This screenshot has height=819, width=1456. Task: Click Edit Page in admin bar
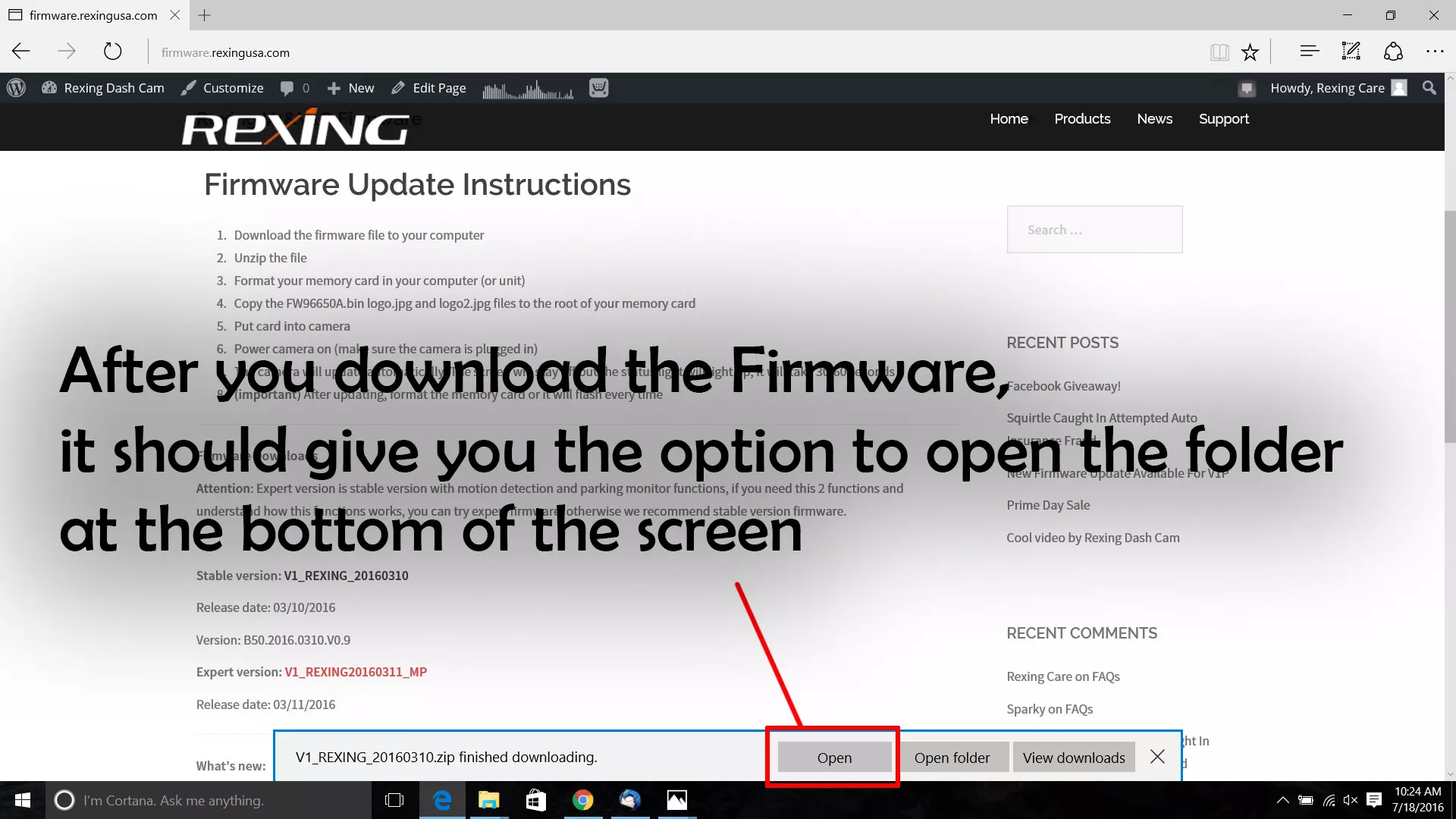[428, 88]
